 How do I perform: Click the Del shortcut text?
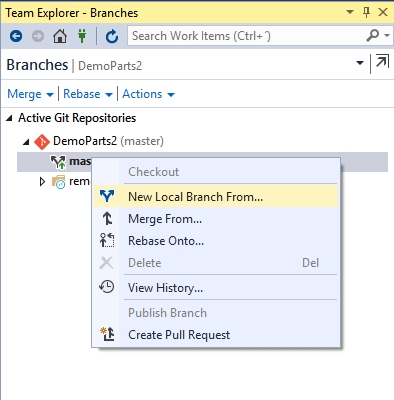pos(310,263)
